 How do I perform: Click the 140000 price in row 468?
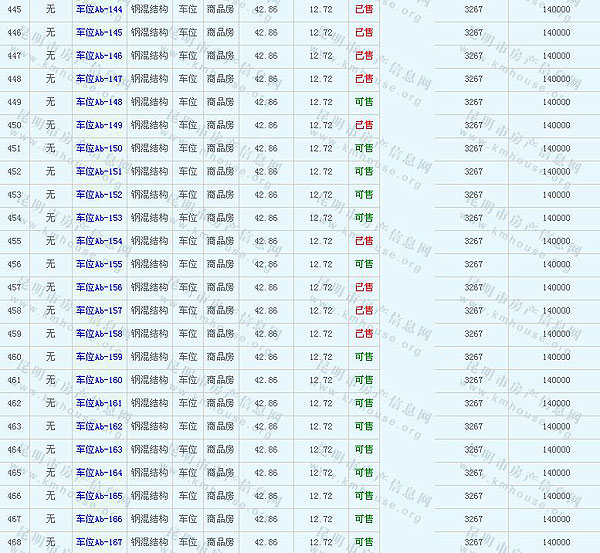[556, 542]
